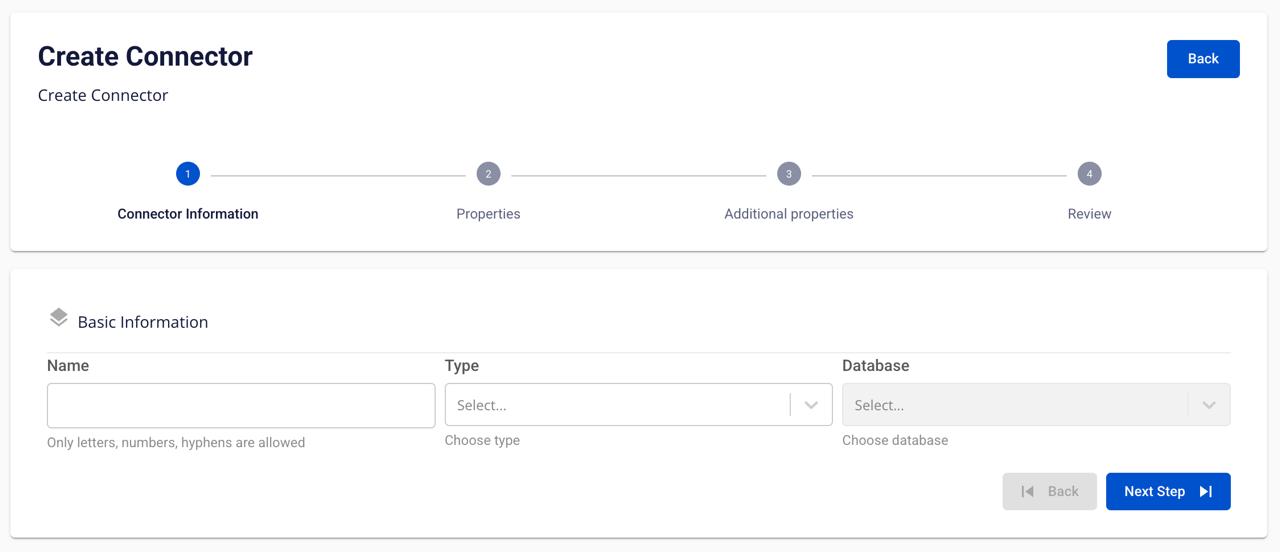The height and width of the screenshot is (552, 1280).
Task: Click the step 4 circle
Action: coord(1089,174)
